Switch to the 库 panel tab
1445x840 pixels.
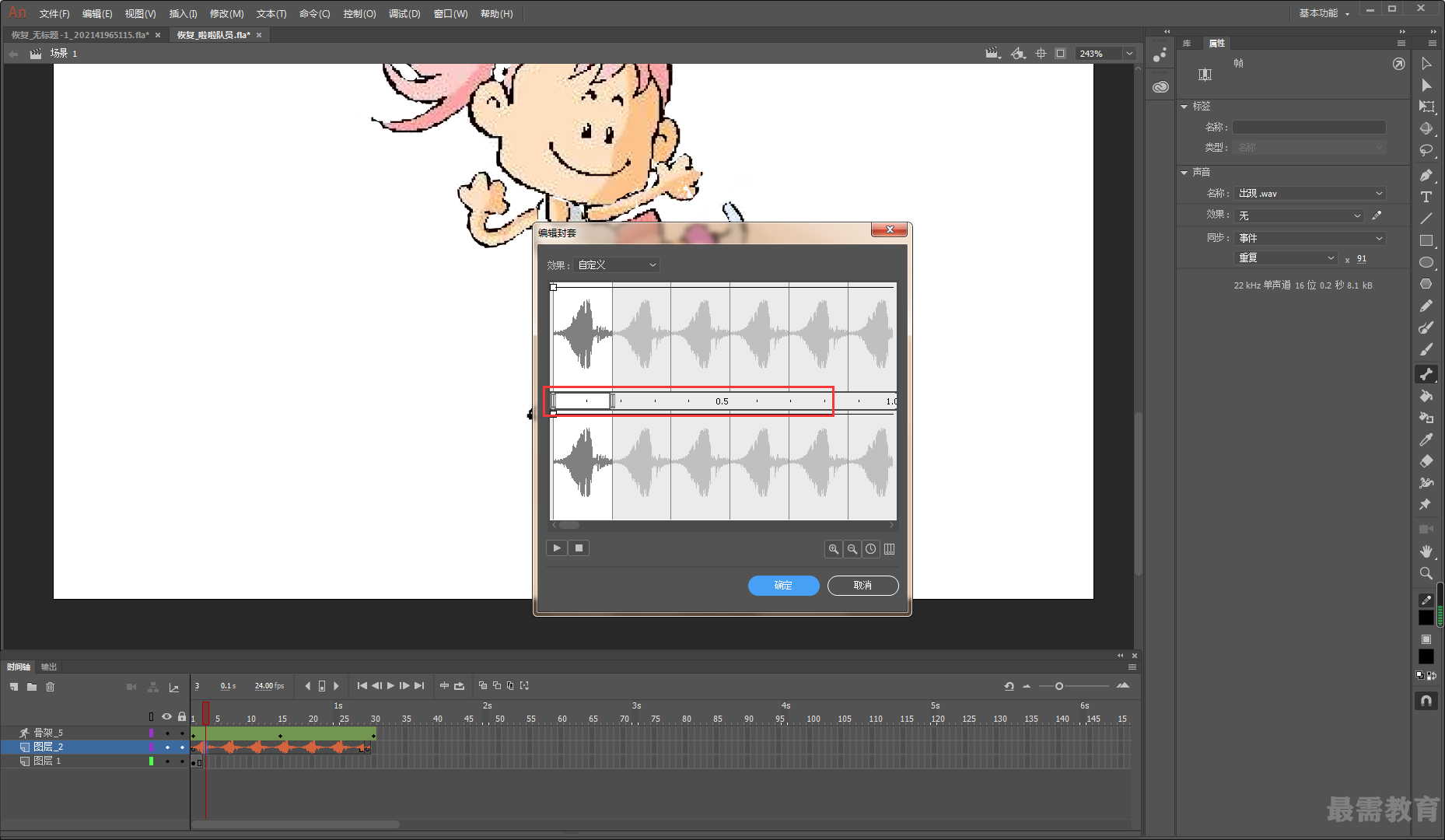1187,43
